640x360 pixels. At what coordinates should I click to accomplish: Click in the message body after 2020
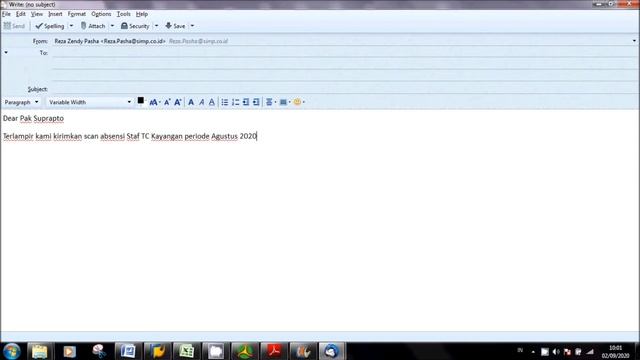click(x=258, y=136)
